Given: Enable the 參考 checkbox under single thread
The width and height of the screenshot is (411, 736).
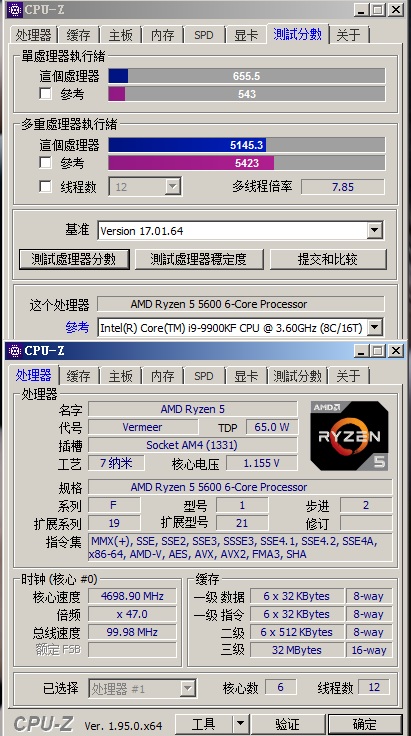Looking at the screenshot, I should click(x=46, y=94).
